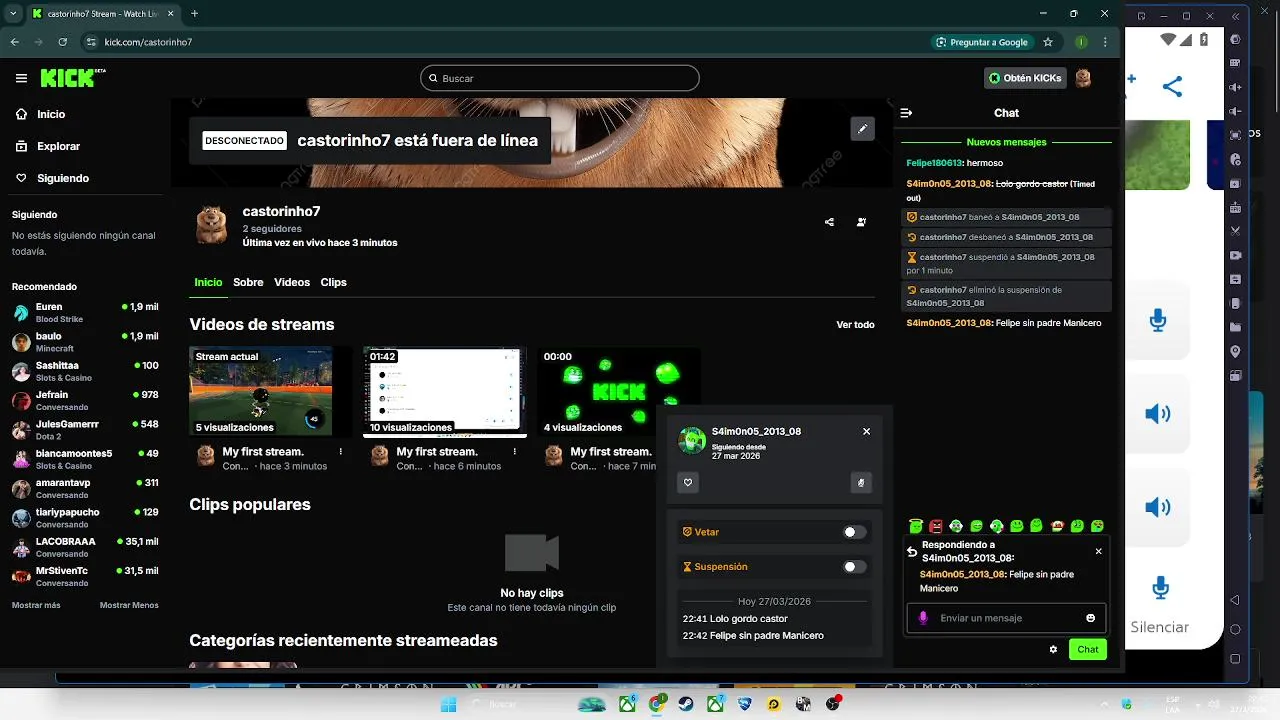Screen dimensions: 1280x720
Task: Open Steam from the taskbar
Action: 686,704
